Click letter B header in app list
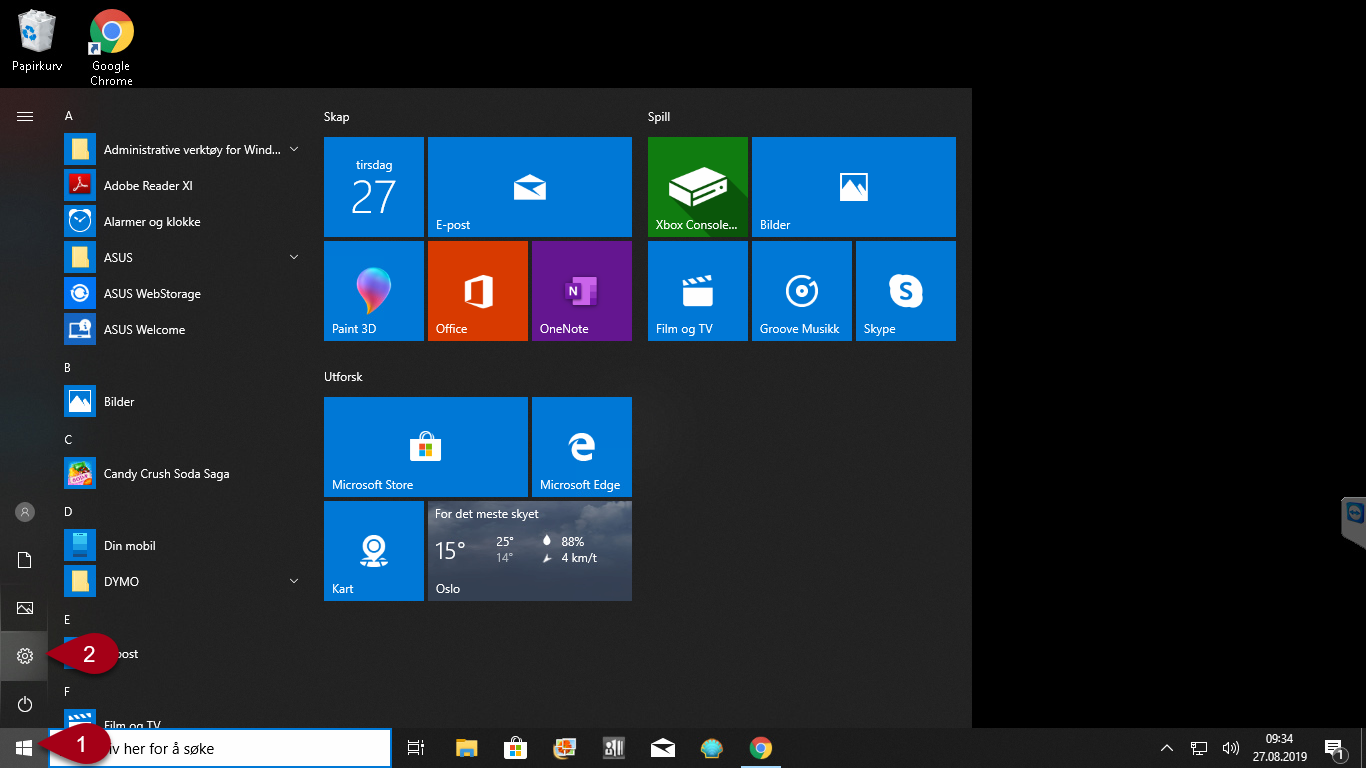The width and height of the screenshot is (1366, 768). (68, 368)
